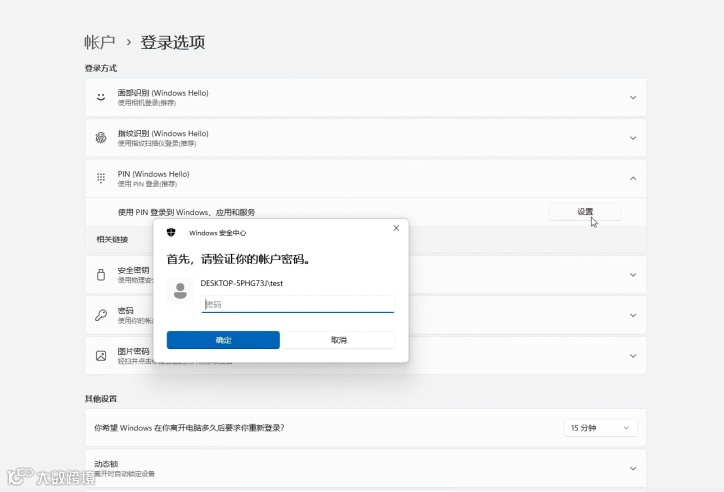The height and width of the screenshot is (492, 724).
Task: Collapse the PIN (Windows Hello) section
Action: (x=633, y=178)
